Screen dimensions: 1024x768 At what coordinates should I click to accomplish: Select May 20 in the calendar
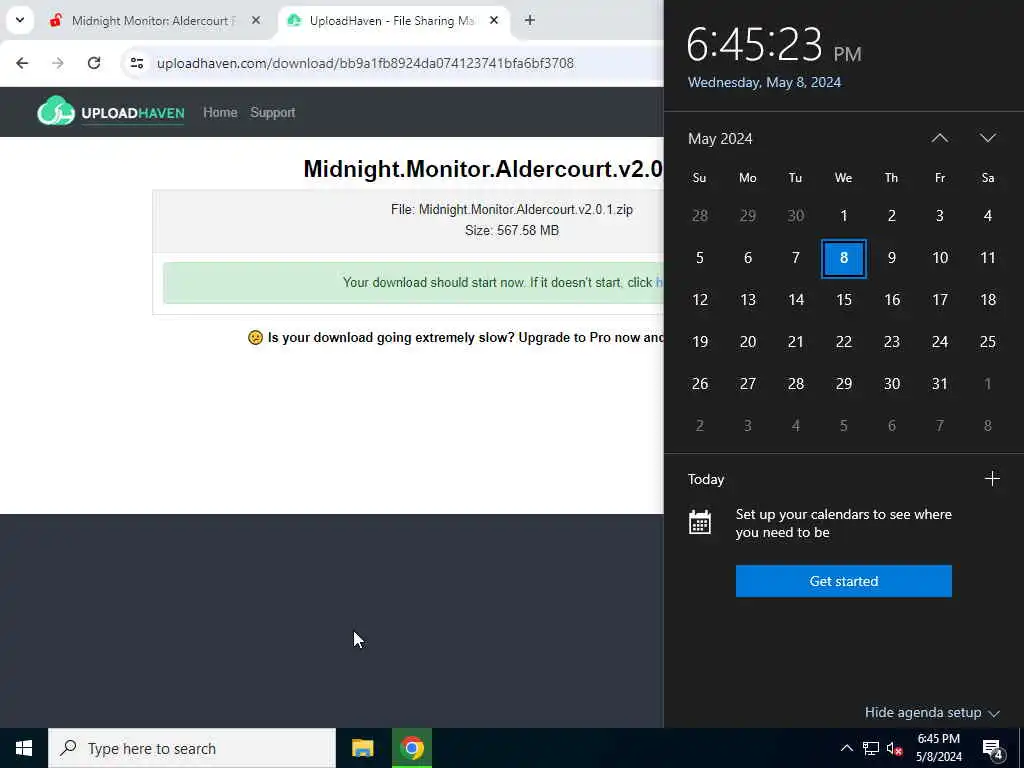point(748,342)
